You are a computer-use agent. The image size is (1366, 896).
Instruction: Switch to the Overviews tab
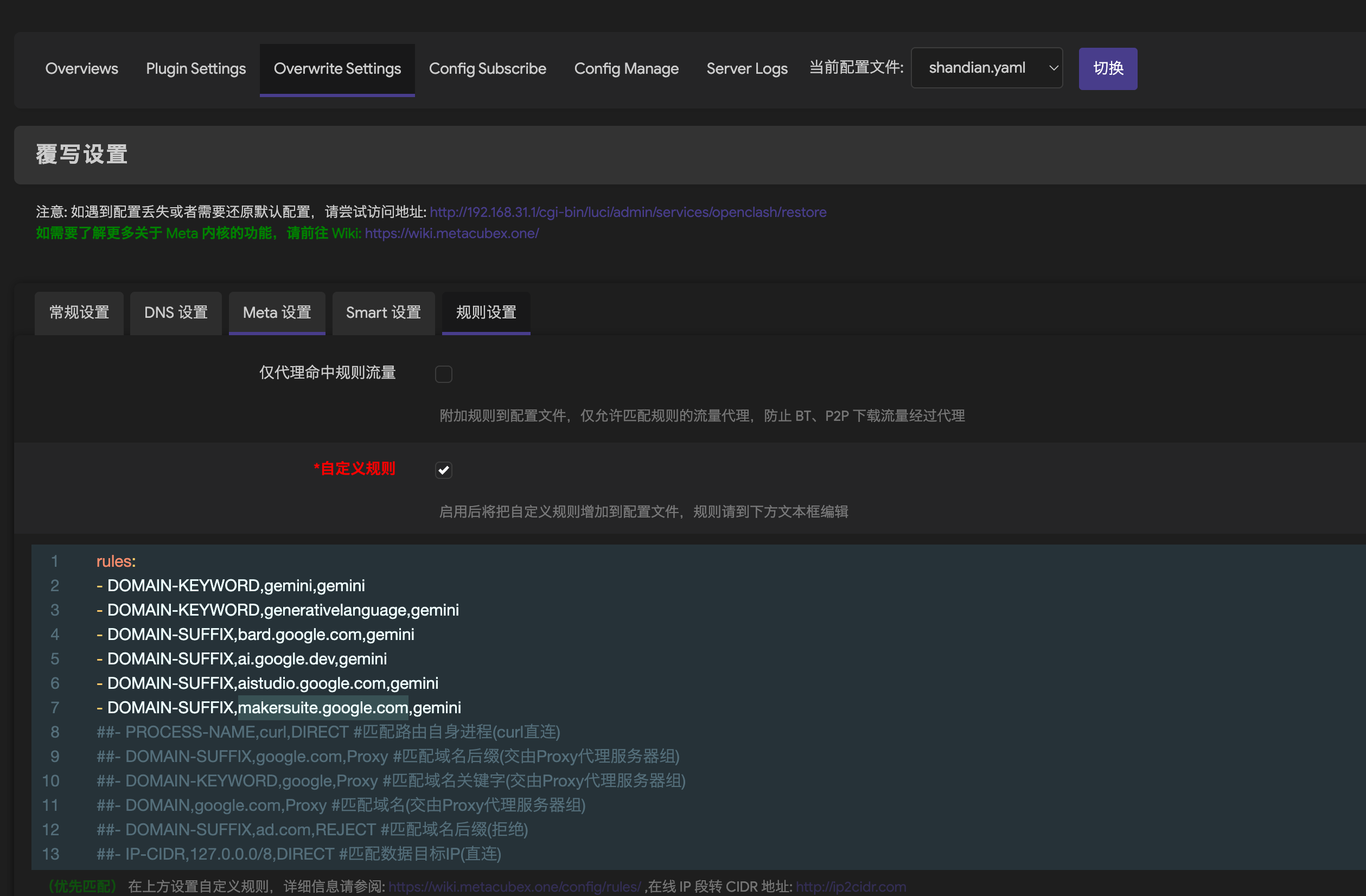[81, 68]
